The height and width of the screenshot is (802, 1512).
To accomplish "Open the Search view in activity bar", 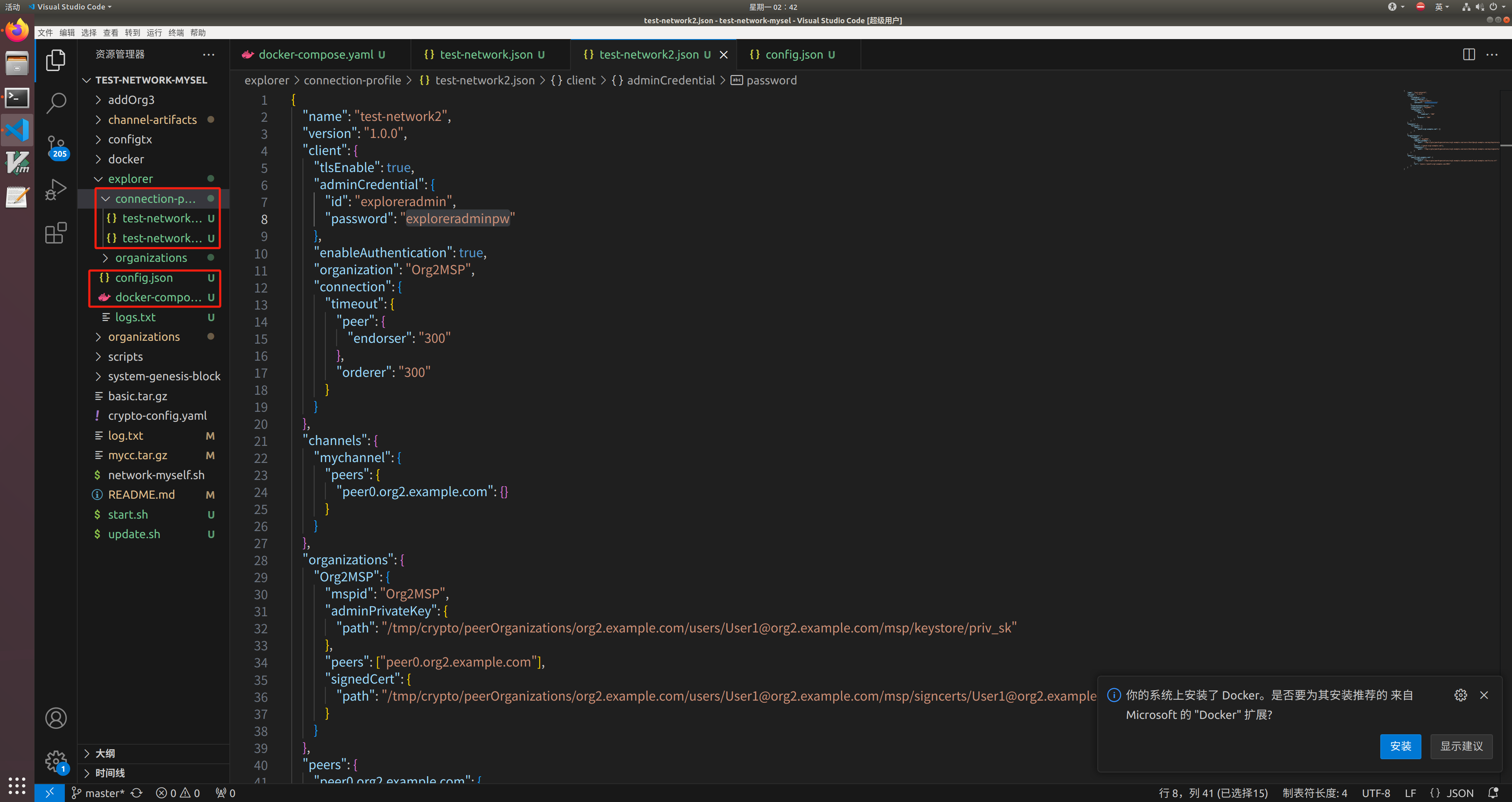I will tap(56, 103).
